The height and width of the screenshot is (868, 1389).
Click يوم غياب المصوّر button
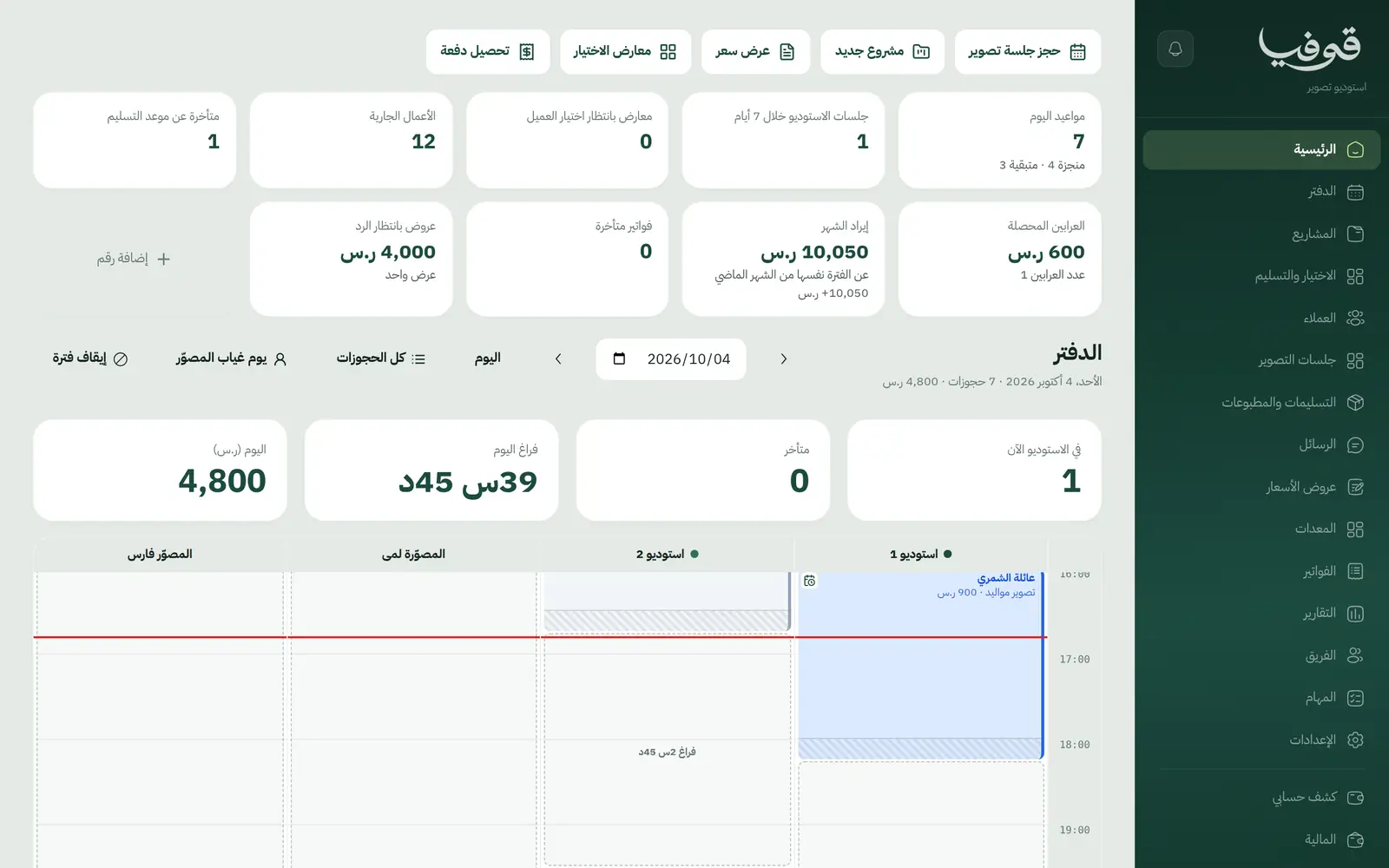[231, 358]
